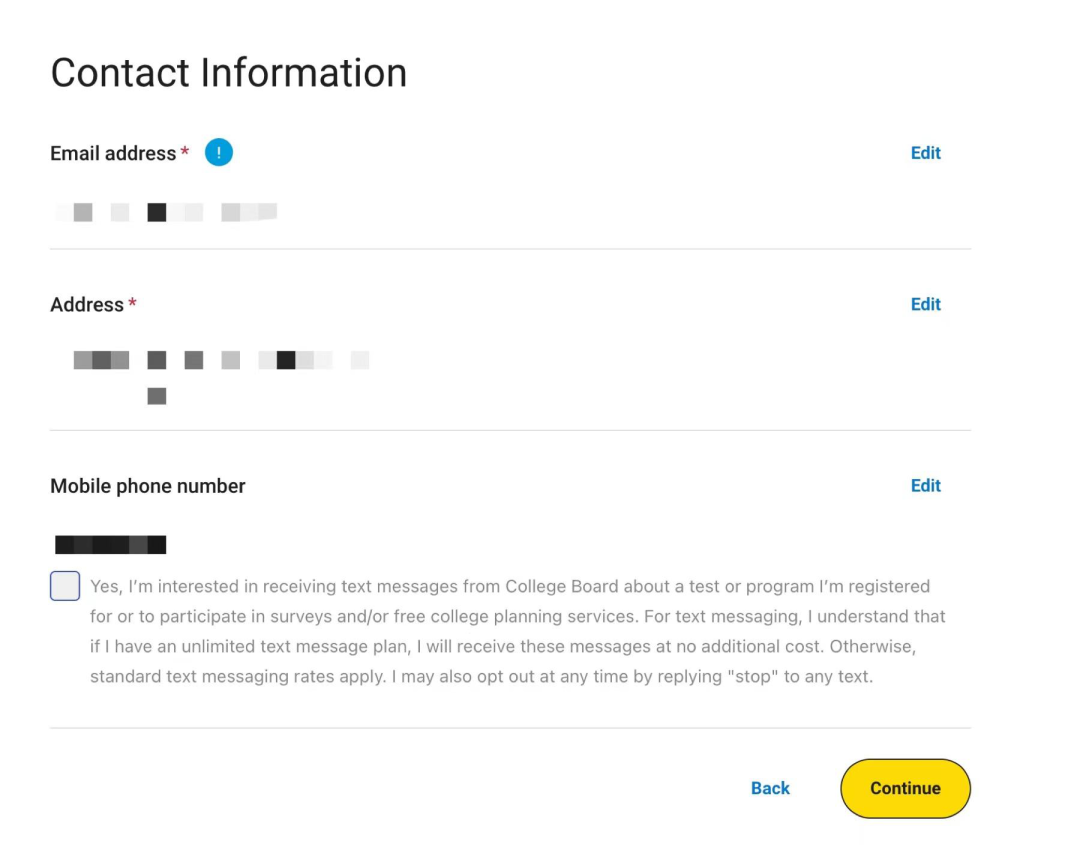The image size is (1080, 868).
Task: Click the Mobile phone number label
Action: [147, 486]
